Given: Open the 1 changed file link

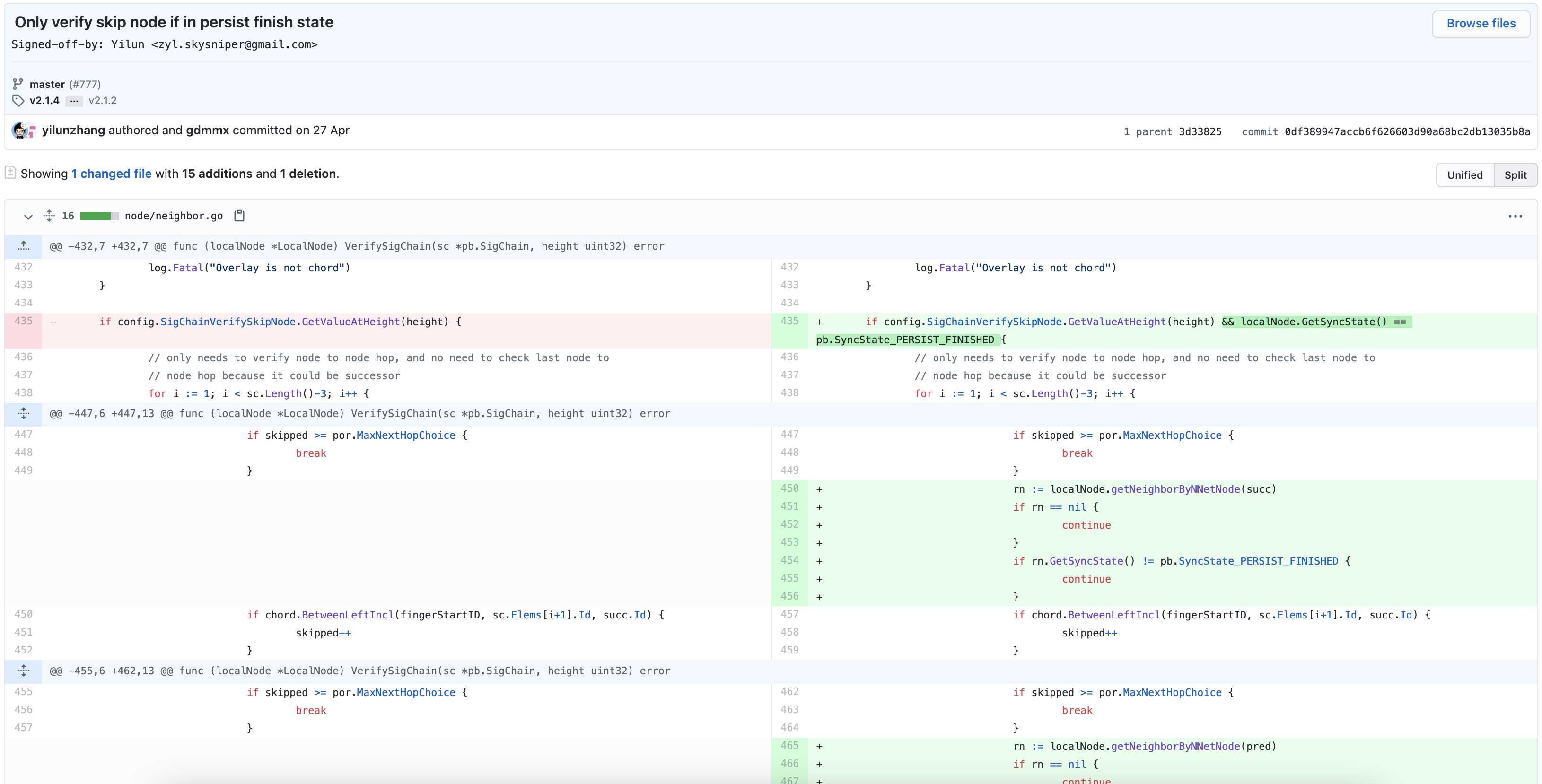Looking at the screenshot, I should 111,174.
